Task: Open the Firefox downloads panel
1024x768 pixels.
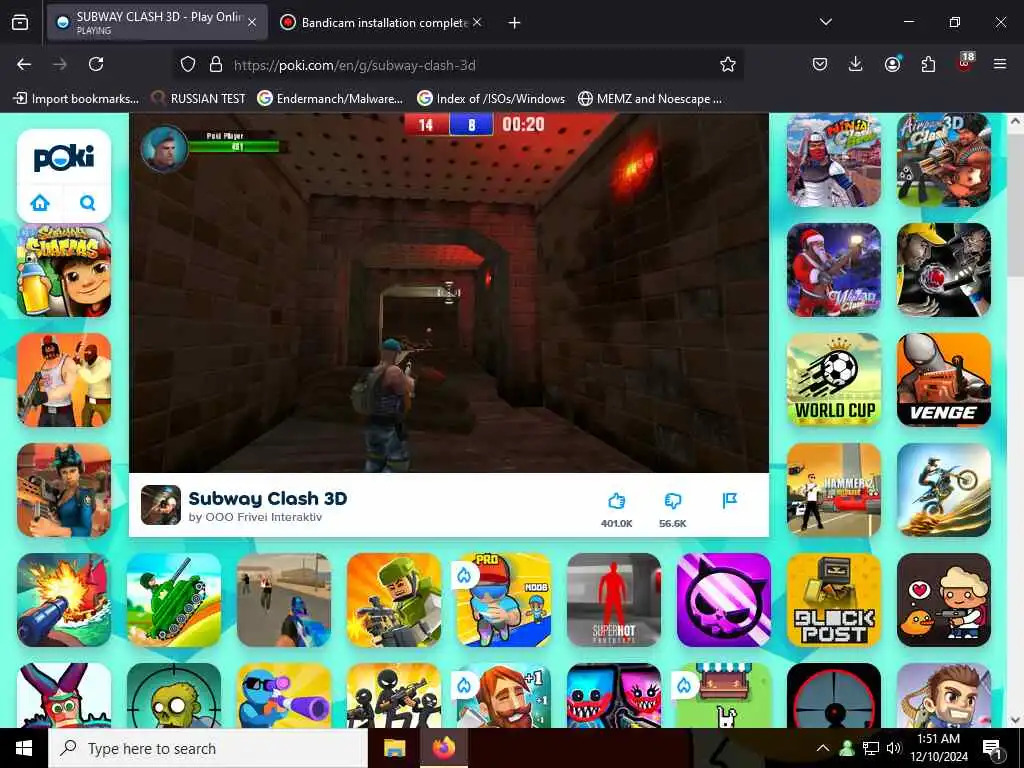Action: tap(856, 64)
